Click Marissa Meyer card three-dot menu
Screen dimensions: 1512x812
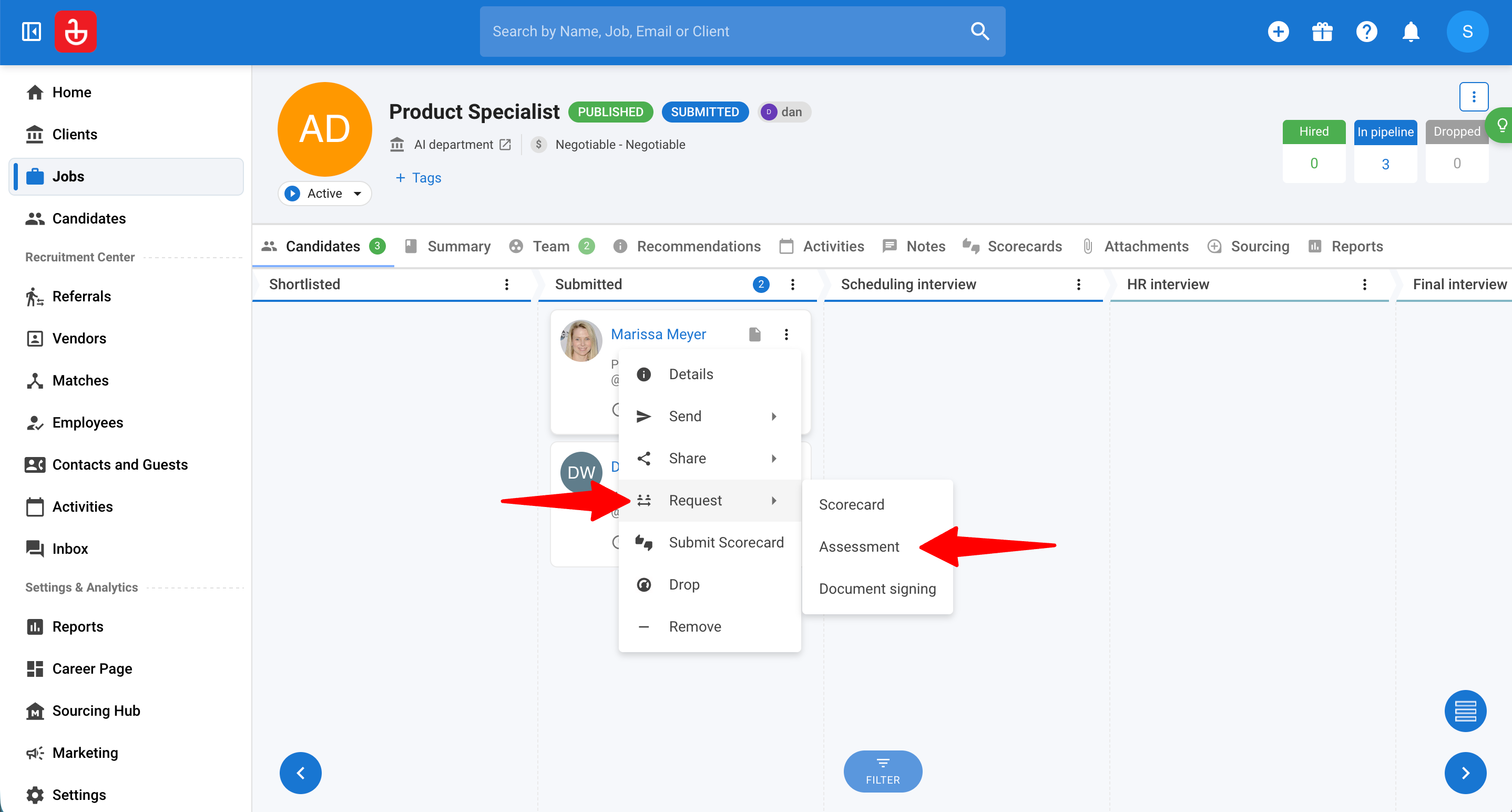click(786, 334)
